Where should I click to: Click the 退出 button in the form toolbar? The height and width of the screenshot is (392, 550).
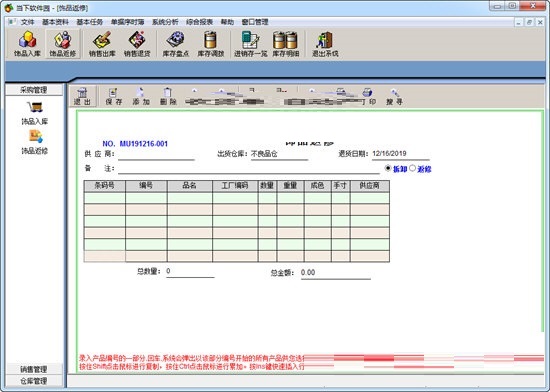pyautogui.click(x=82, y=96)
